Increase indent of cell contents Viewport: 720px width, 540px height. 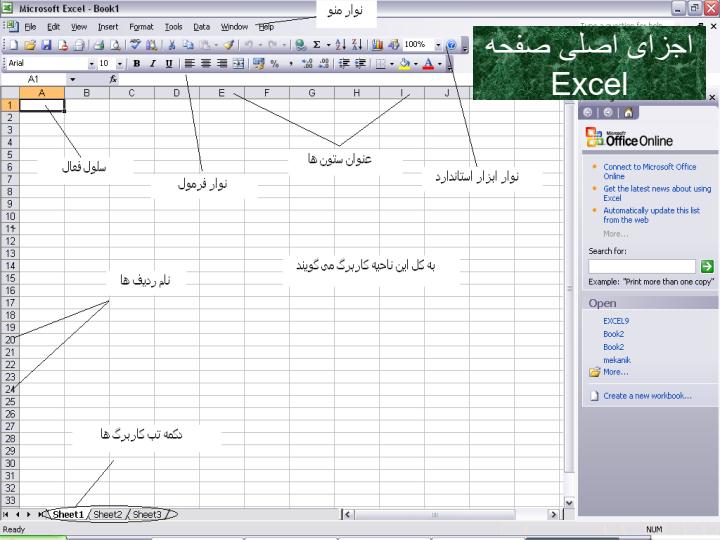pyautogui.click(x=360, y=63)
